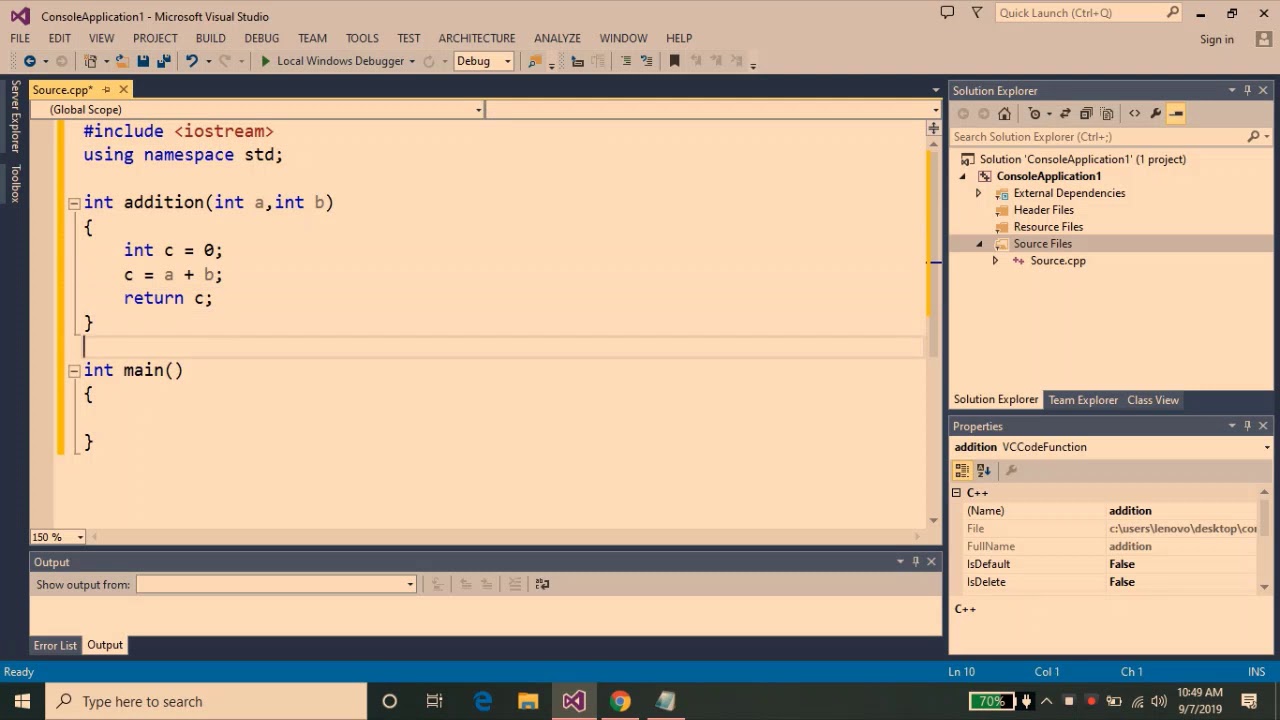The height and width of the screenshot is (720, 1280).
Task: Toggle Show All Files in Solution Explorer
Action: tap(1107, 114)
